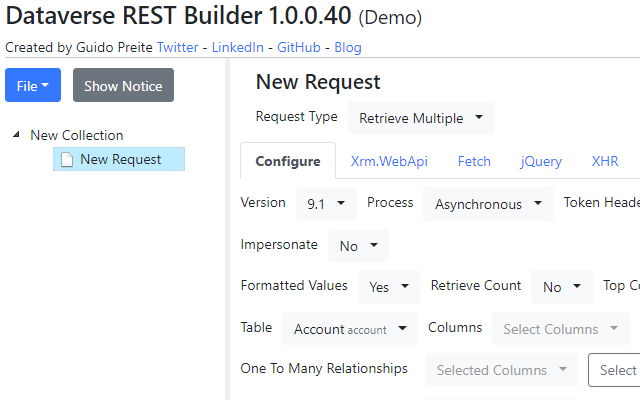This screenshot has height=400, width=640.
Task: Change the Process Asynchronous dropdown
Action: click(488, 204)
